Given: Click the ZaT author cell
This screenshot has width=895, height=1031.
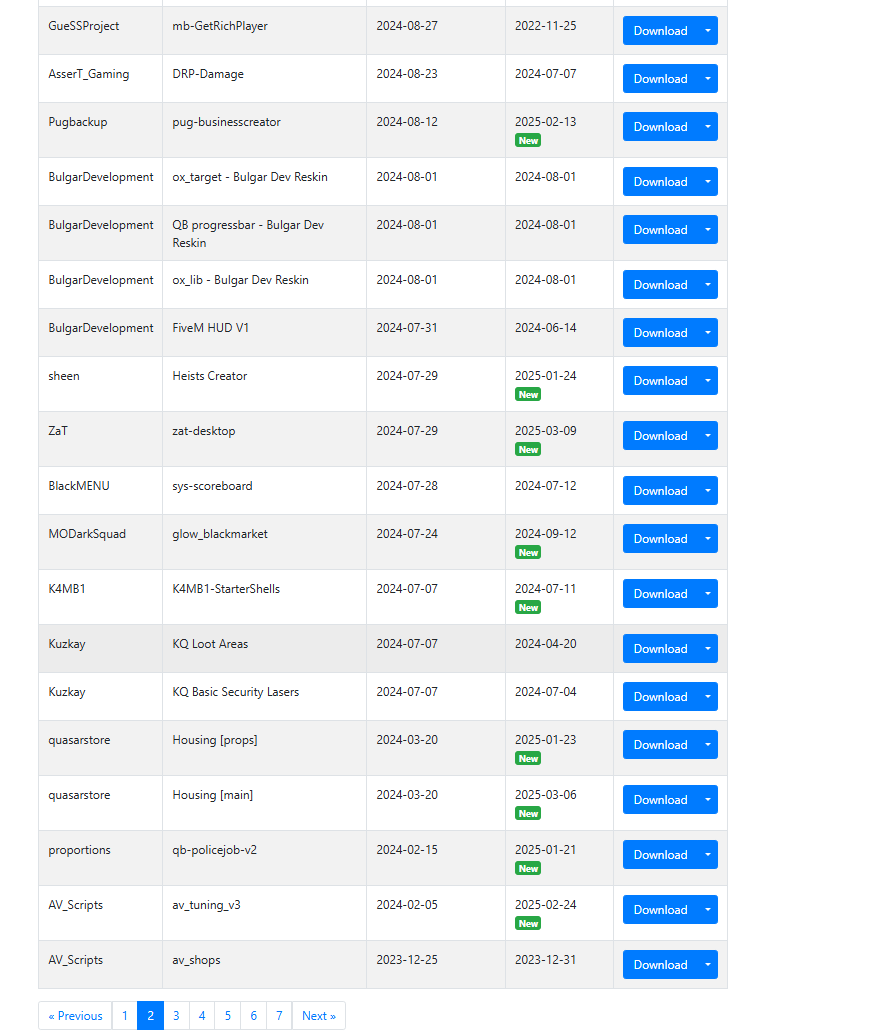Looking at the screenshot, I should click(101, 439).
